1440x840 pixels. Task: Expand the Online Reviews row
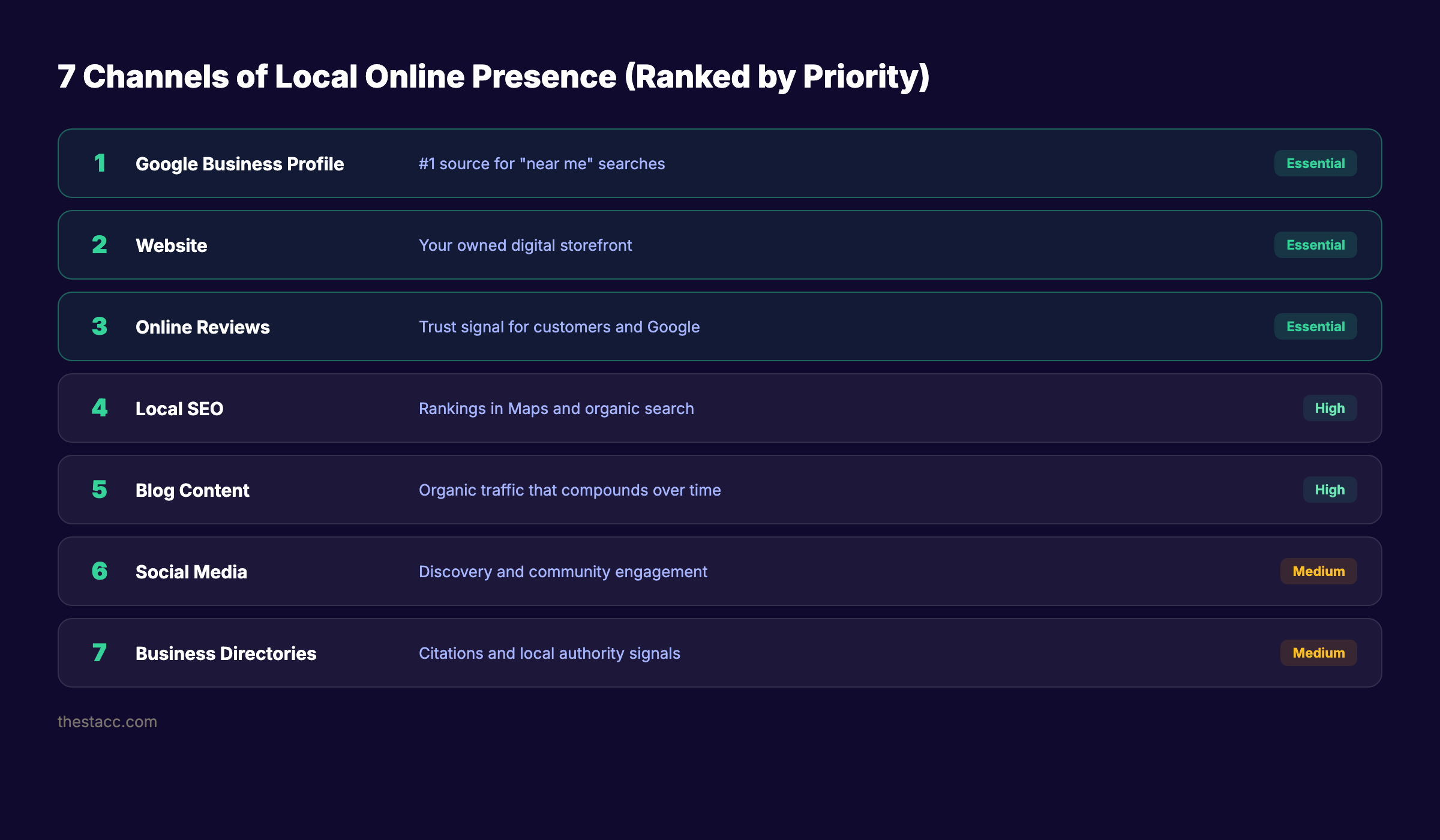[x=720, y=326]
